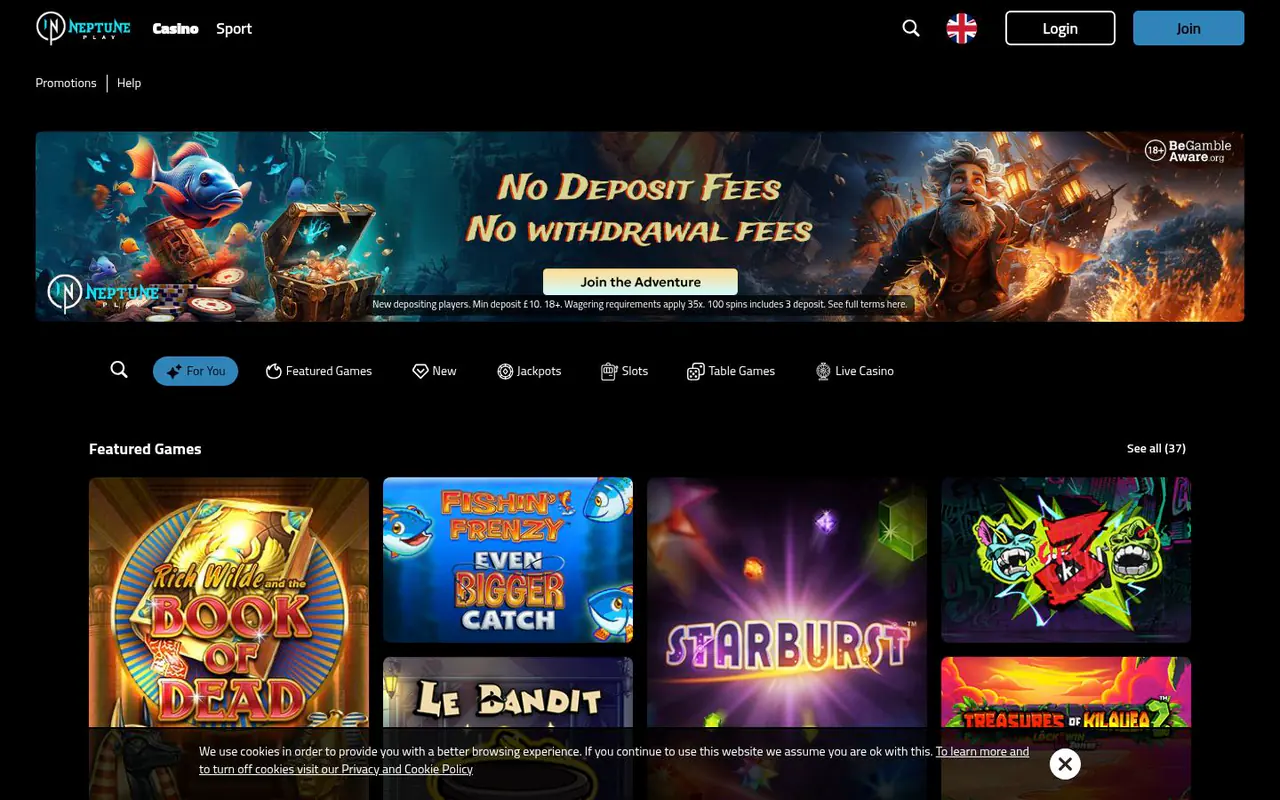Click the See full terms here banner text
Viewport: 1280px width, 800px height.
tap(868, 304)
